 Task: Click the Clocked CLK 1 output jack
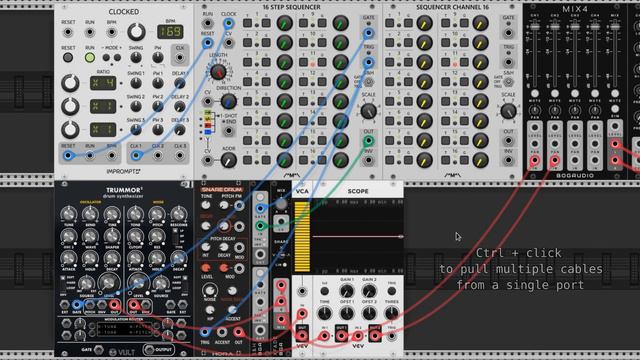[x=136, y=156]
